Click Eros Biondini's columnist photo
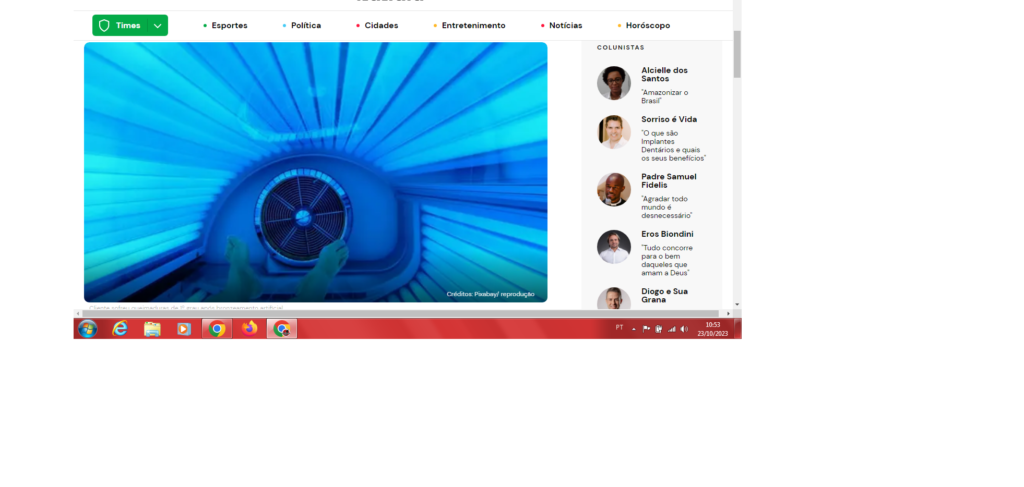The height and width of the screenshot is (487, 1024). tap(613, 246)
